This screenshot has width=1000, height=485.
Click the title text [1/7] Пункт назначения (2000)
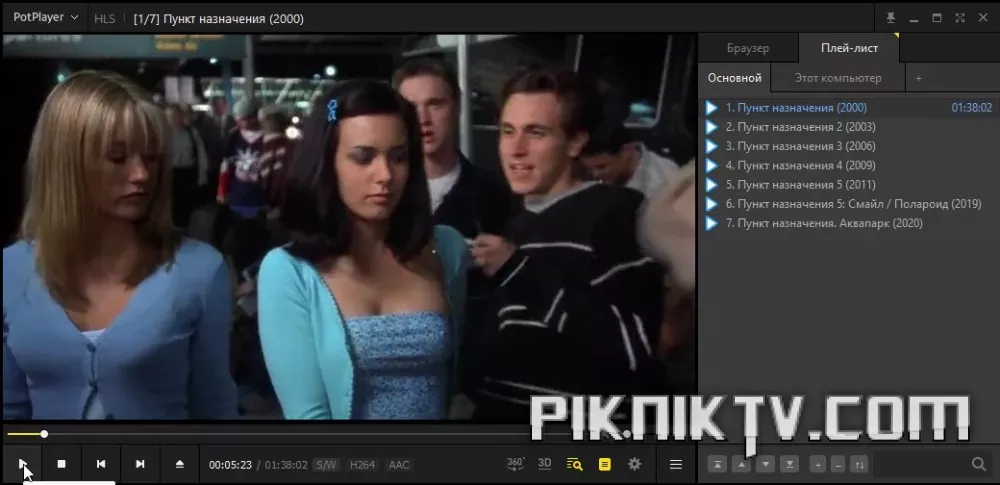click(x=218, y=19)
